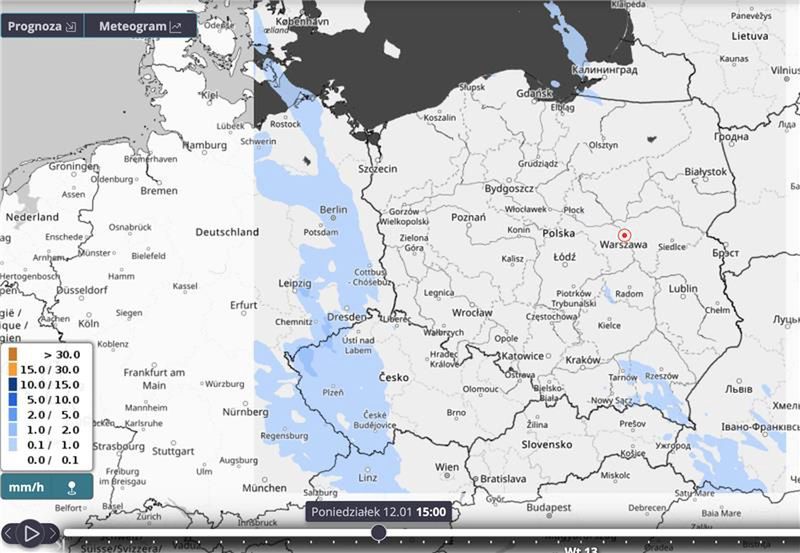Select the 0.1 / 1.0 light blue swatch
The width and height of the screenshot is (800, 553).
tap(13, 445)
